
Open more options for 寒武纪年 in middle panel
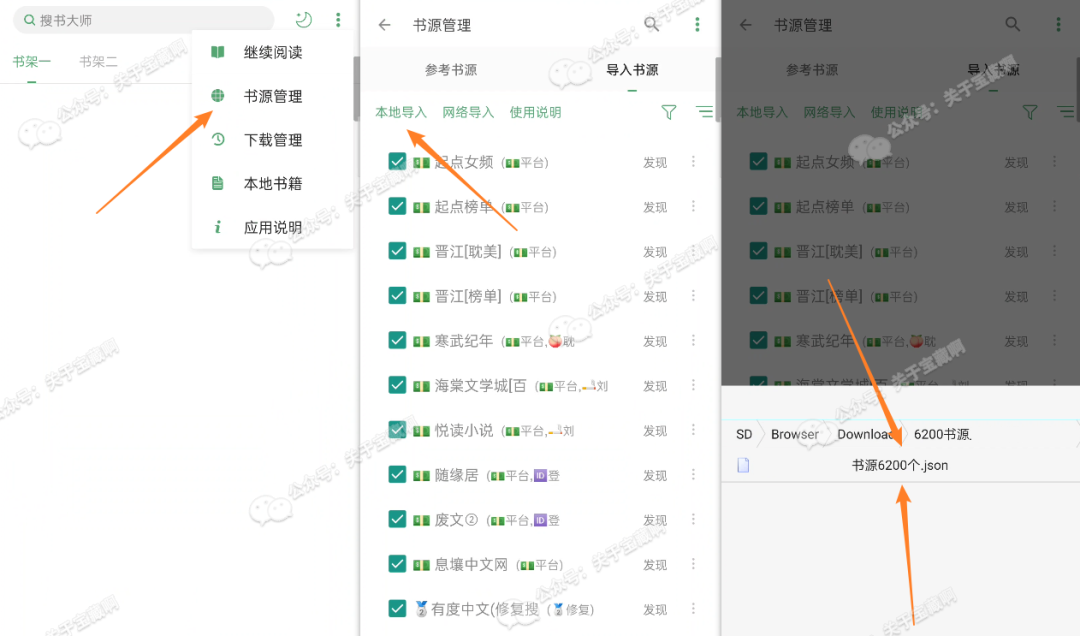point(694,340)
